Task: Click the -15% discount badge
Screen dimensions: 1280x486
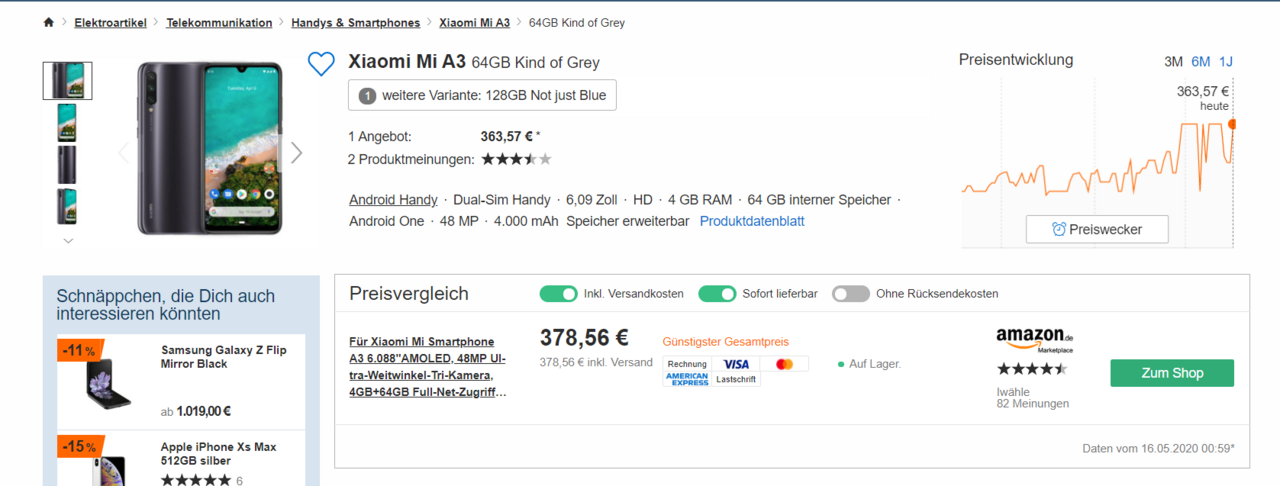Action: [x=78, y=446]
